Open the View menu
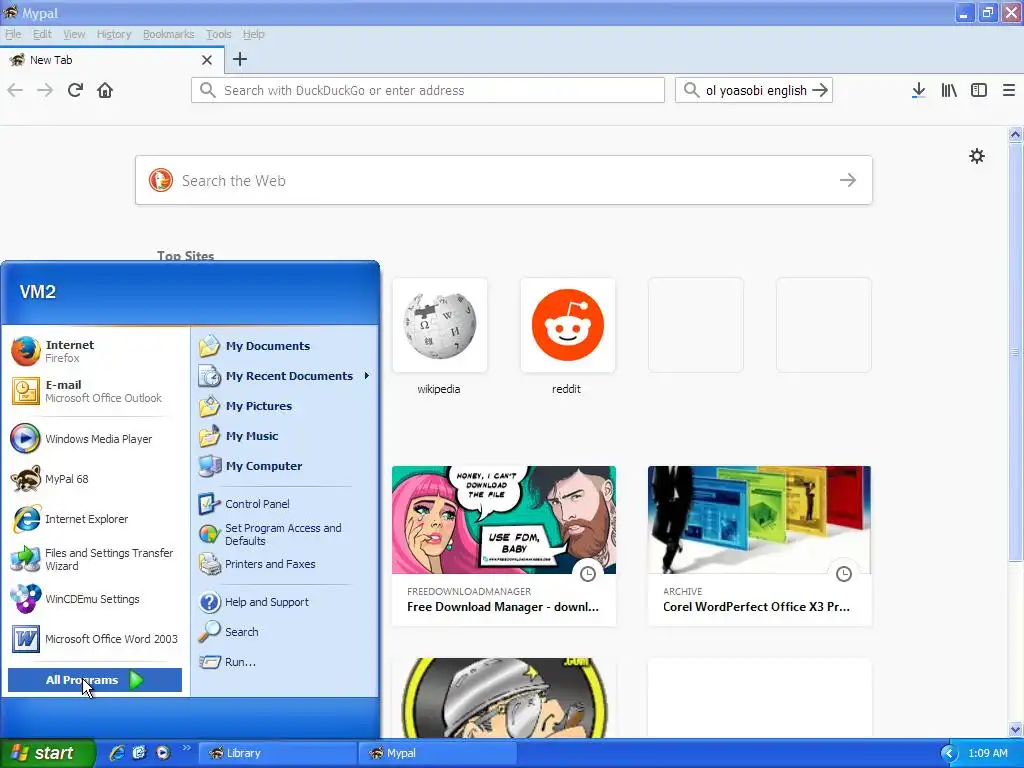 click(74, 34)
